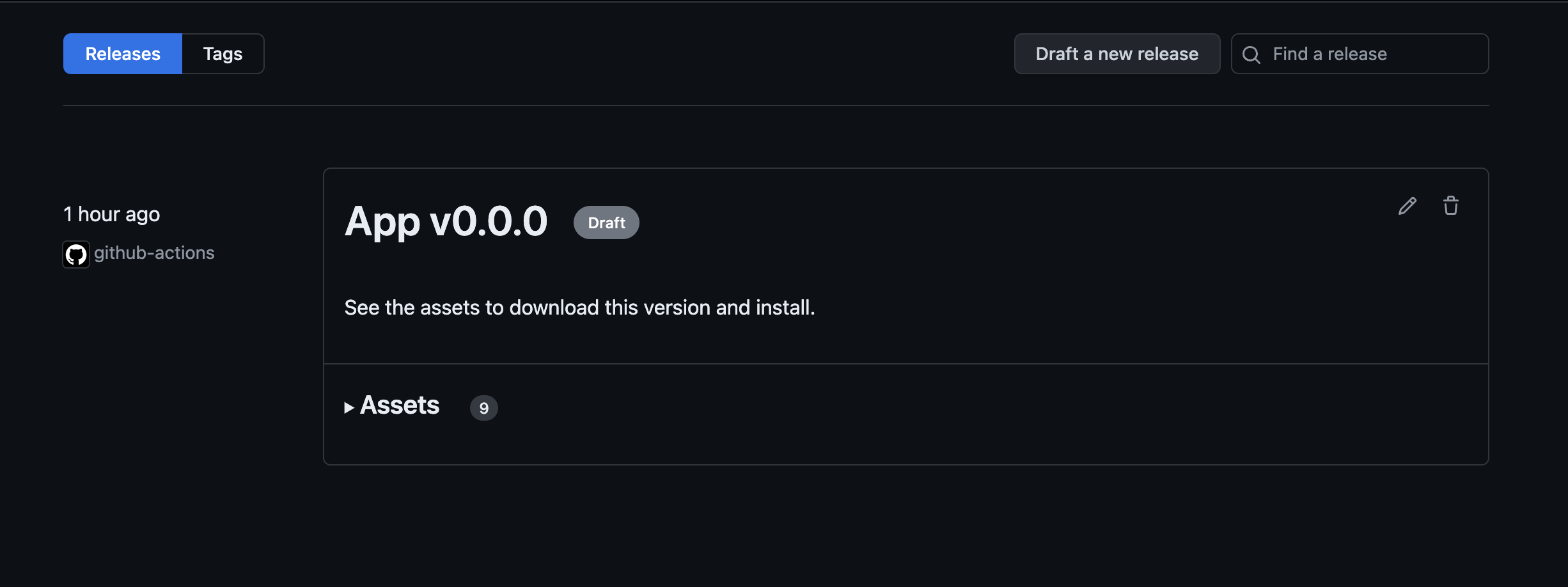1568x587 pixels.
Task: Click the search icon in Find a release
Action: (1251, 54)
